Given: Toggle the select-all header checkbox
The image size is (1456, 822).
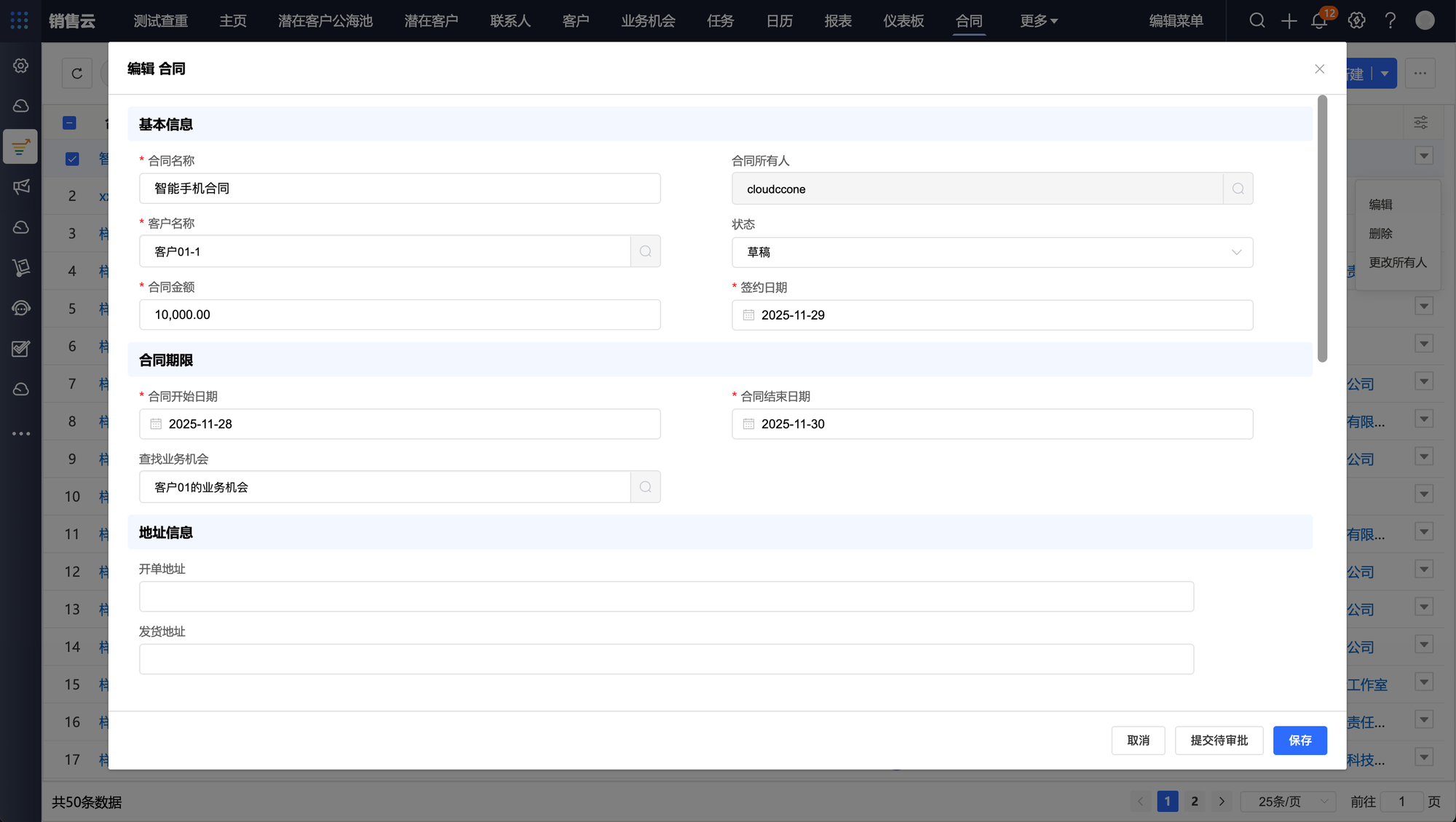Looking at the screenshot, I should [x=70, y=123].
